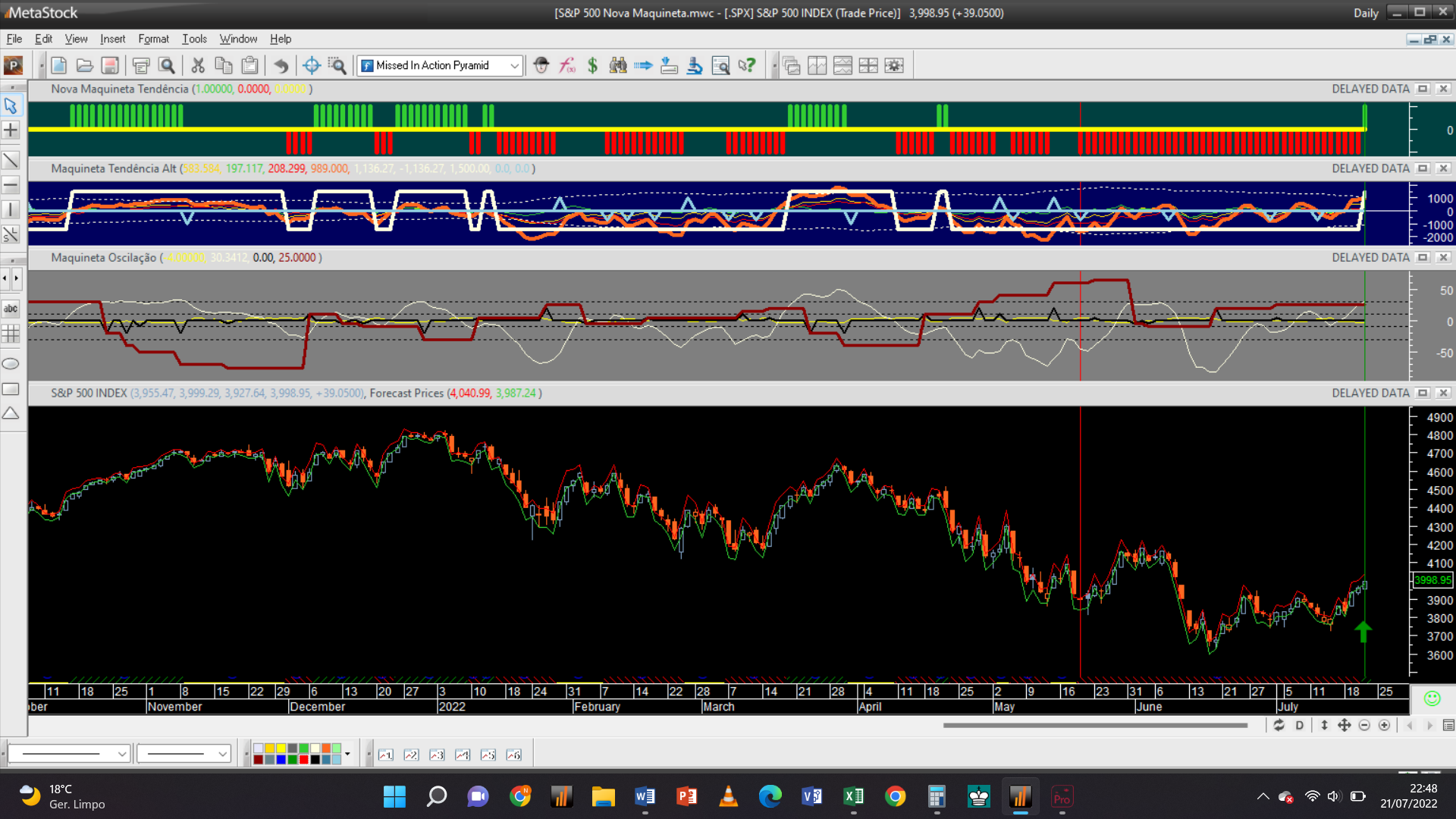Click the zoom-in plus button on chart bar
This screenshot has width=1456, height=819.
click(x=1384, y=726)
